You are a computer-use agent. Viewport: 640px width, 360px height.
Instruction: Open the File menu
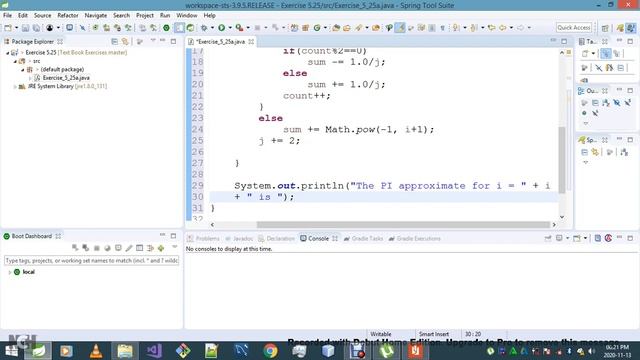click(7, 16)
